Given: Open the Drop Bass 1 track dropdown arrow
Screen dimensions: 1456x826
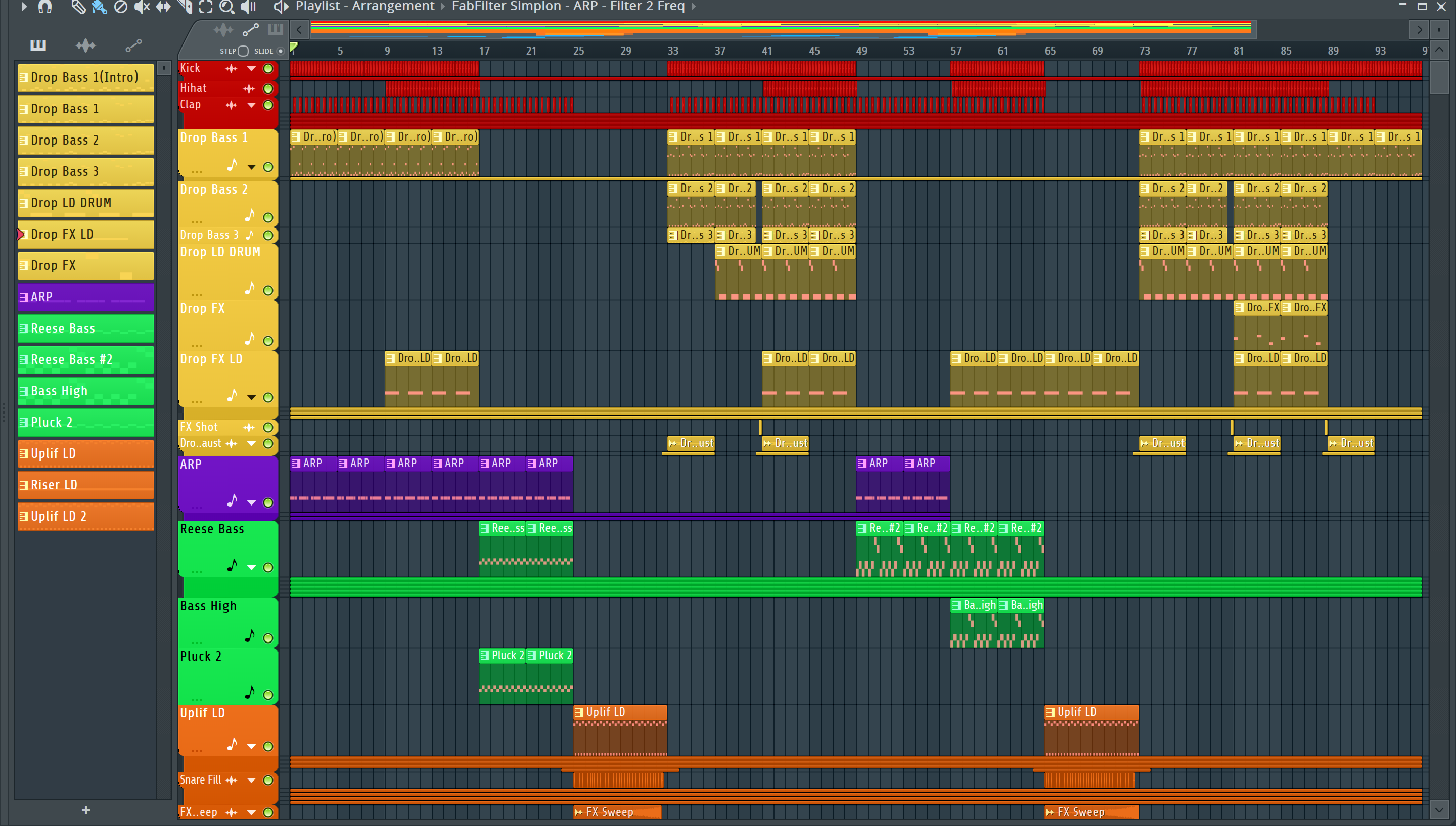Looking at the screenshot, I should point(251,167).
